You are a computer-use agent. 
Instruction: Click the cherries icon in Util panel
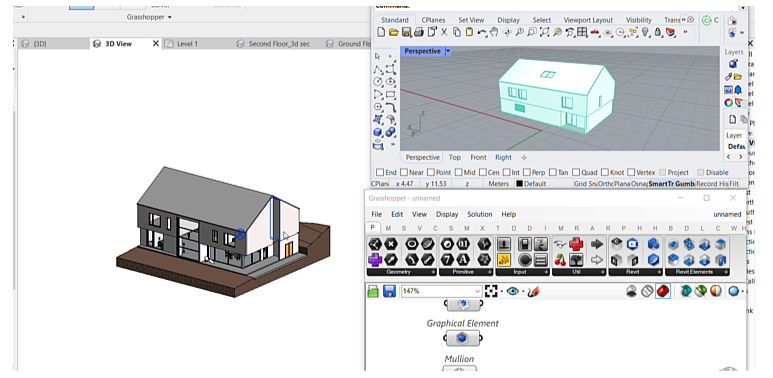click(x=560, y=259)
